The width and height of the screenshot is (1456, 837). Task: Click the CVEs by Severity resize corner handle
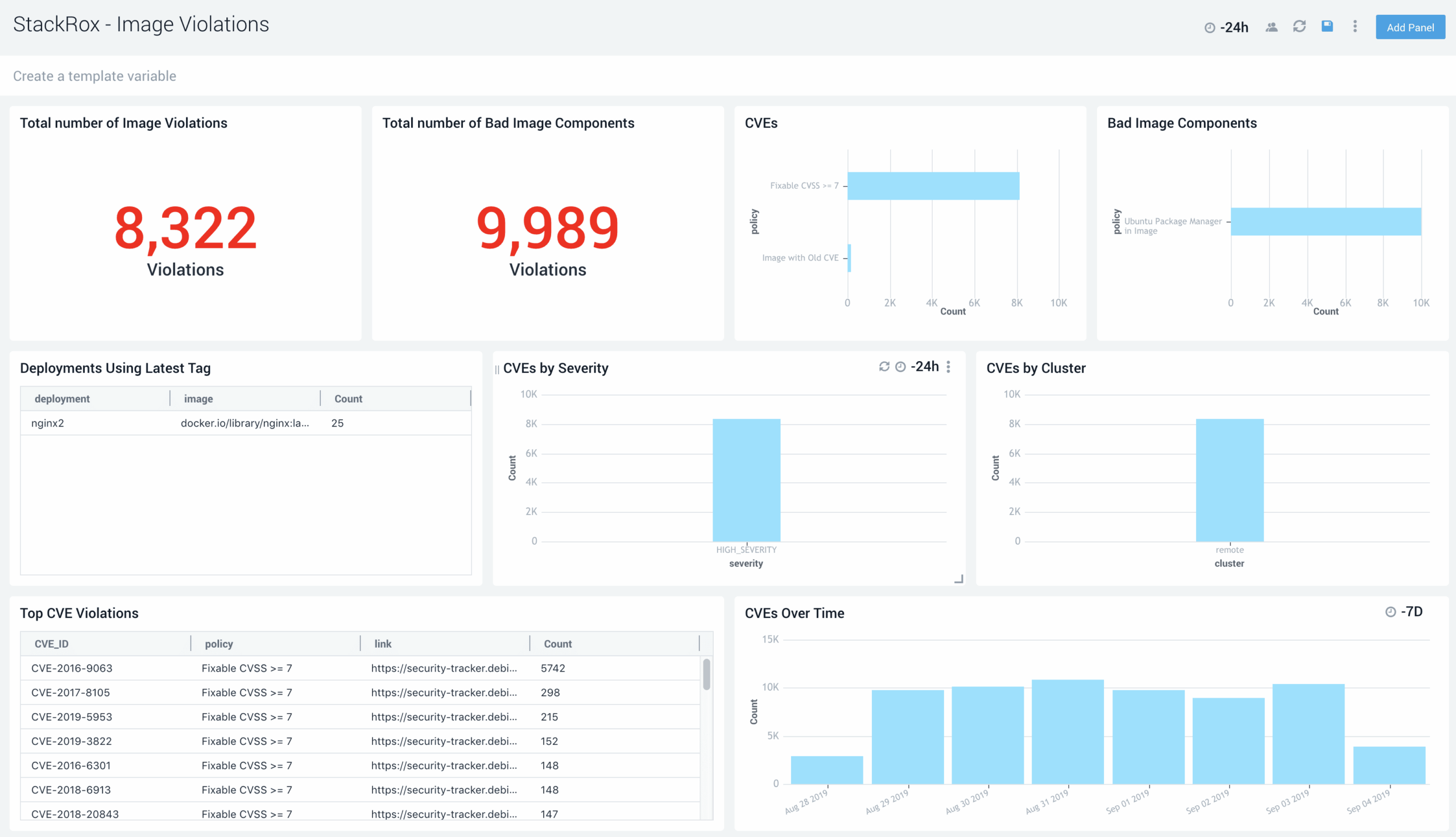tap(958, 579)
